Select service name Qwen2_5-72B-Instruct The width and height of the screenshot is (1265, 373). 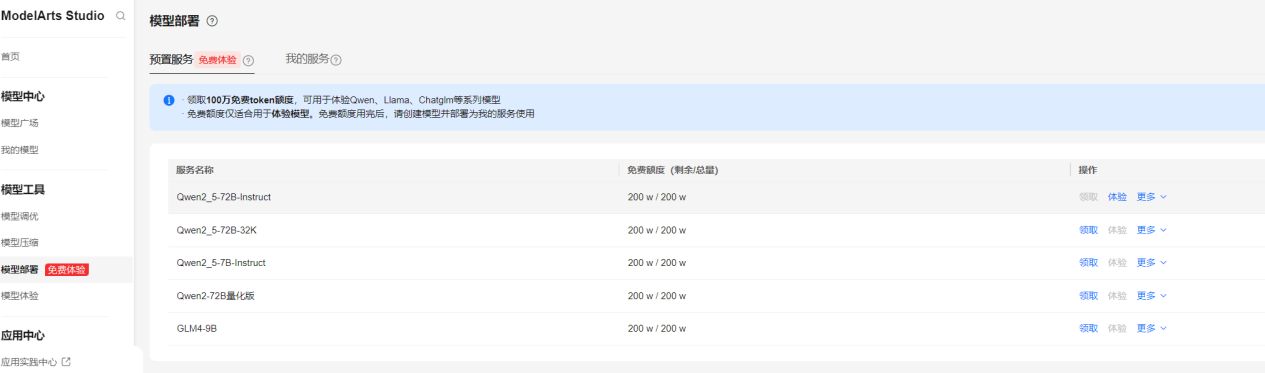(x=223, y=197)
